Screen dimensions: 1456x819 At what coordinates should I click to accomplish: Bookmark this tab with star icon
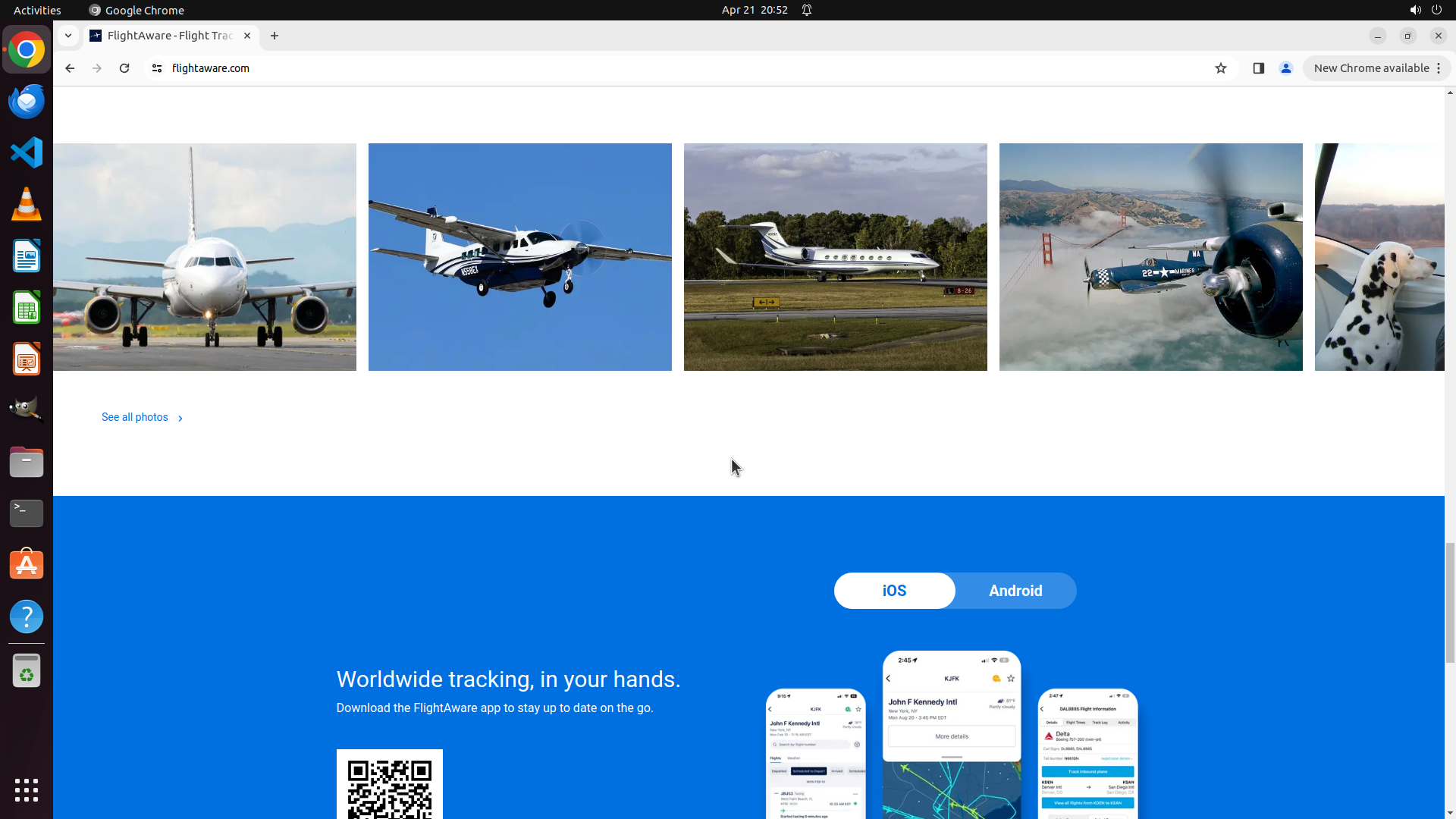1220,68
